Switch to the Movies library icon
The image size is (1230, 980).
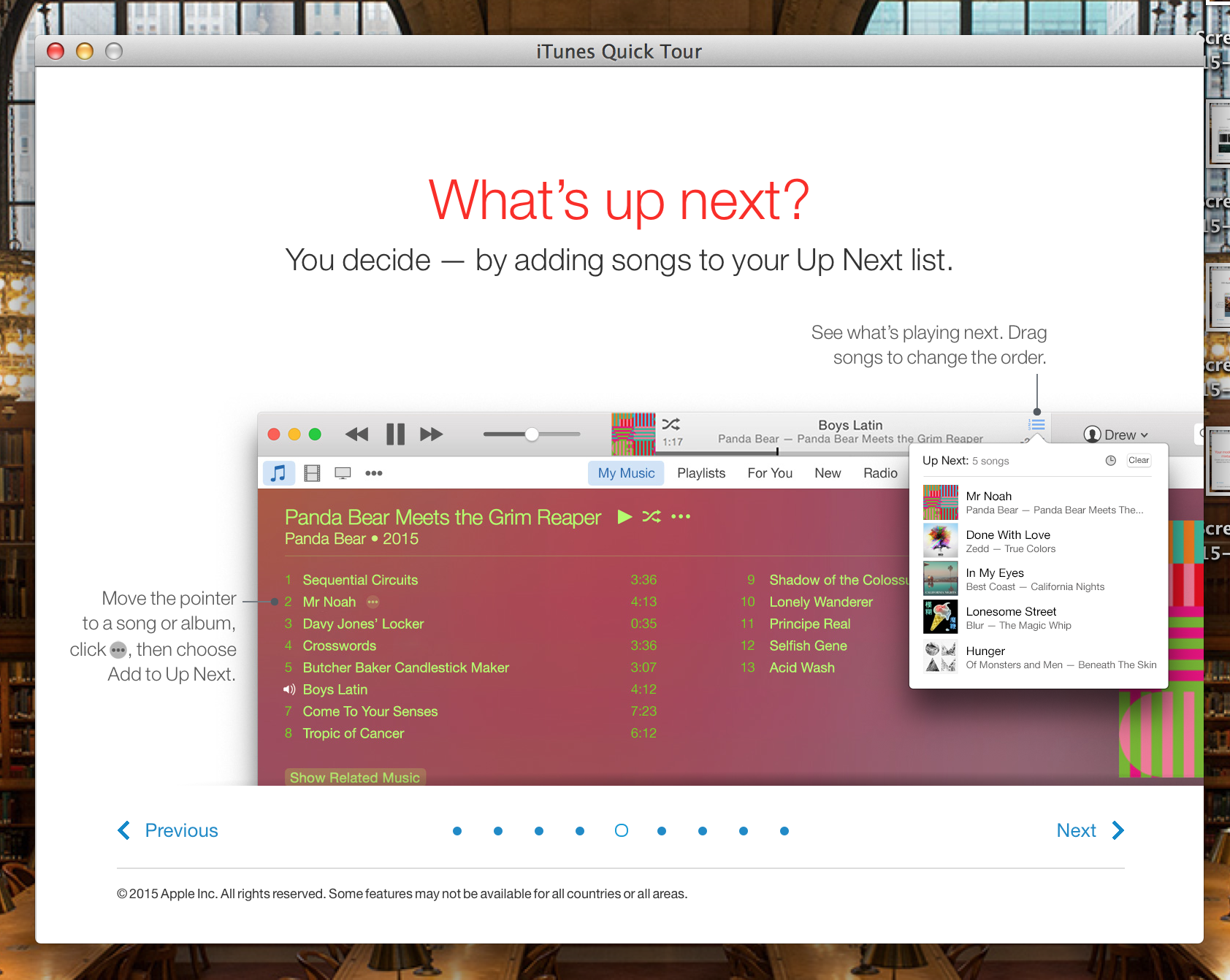click(312, 473)
